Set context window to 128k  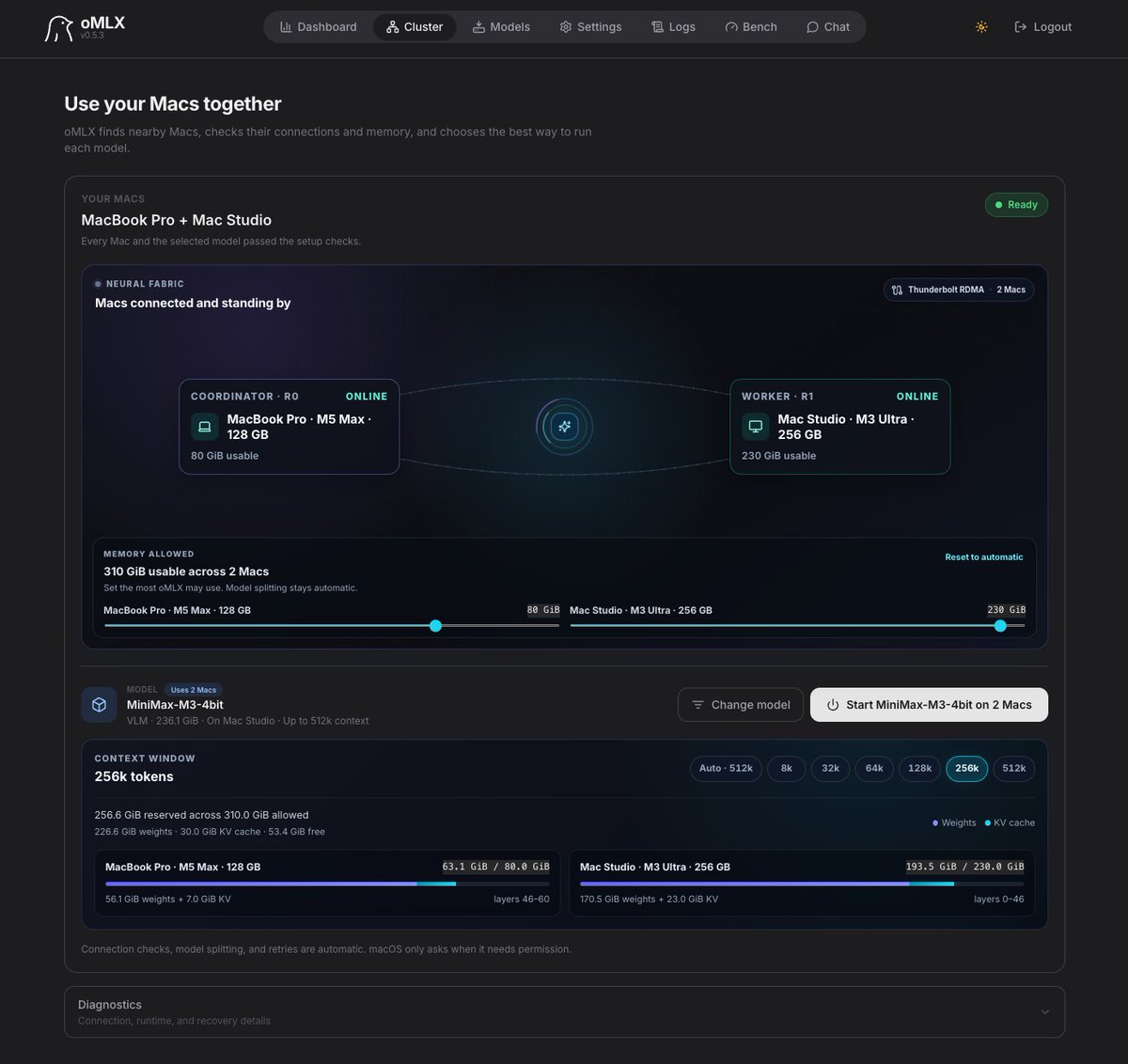point(920,768)
